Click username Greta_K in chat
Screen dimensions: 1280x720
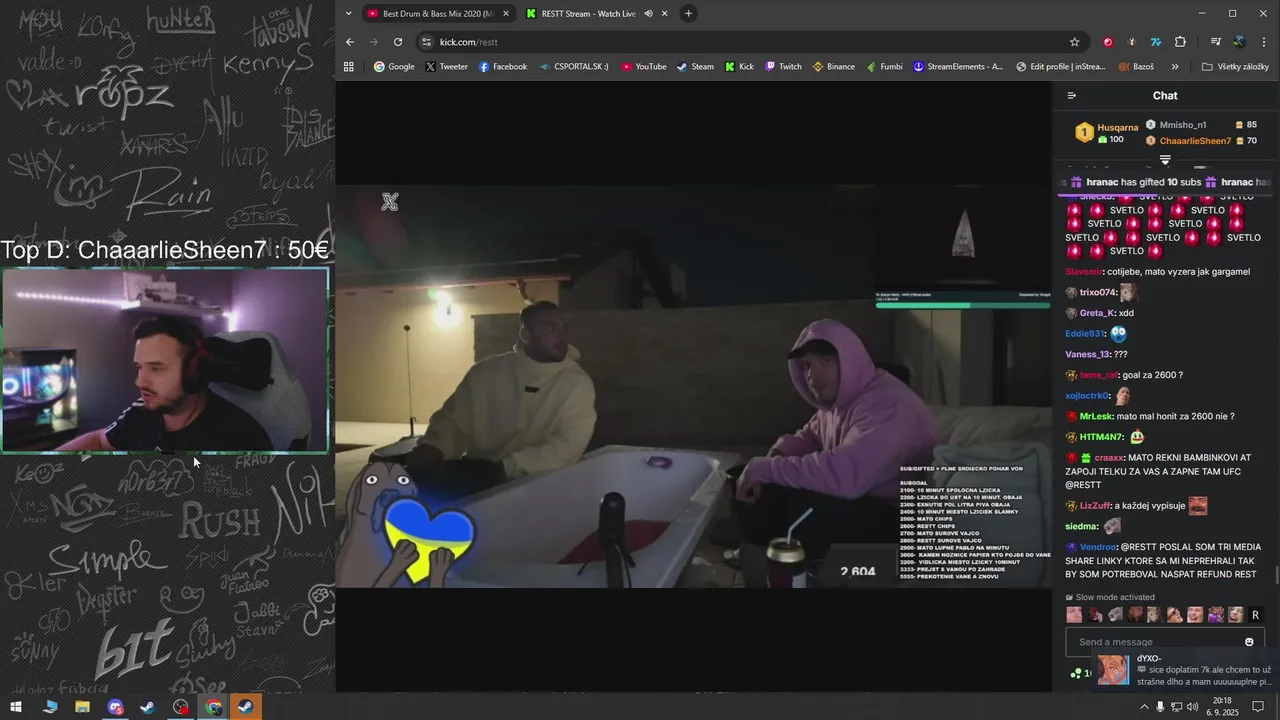coord(1097,313)
